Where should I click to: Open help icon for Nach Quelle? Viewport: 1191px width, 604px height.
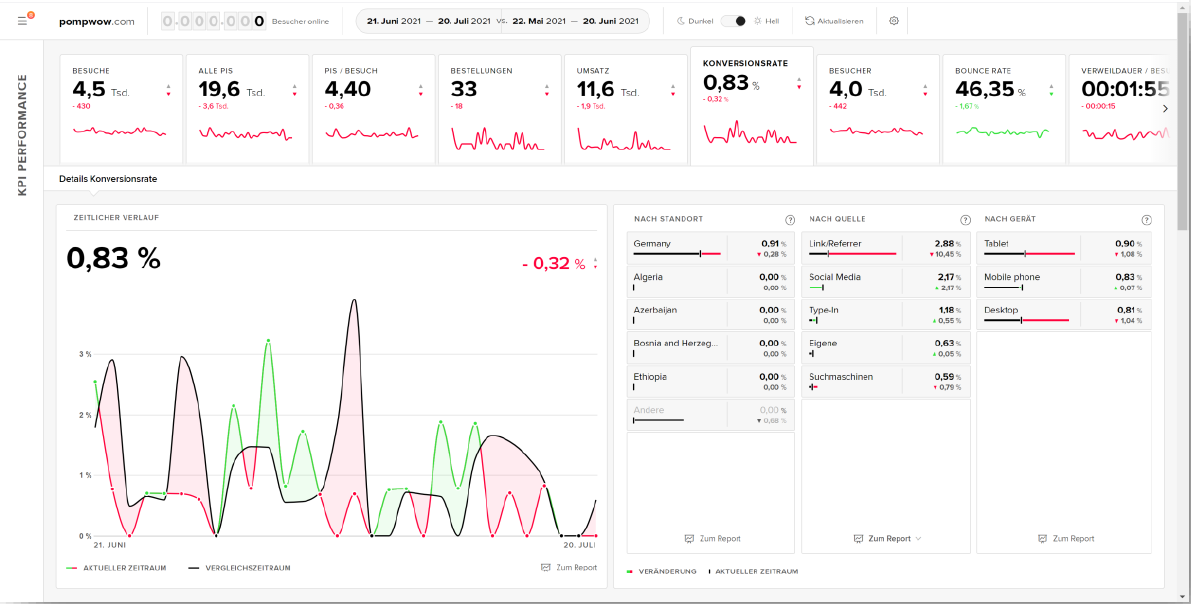(x=965, y=220)
